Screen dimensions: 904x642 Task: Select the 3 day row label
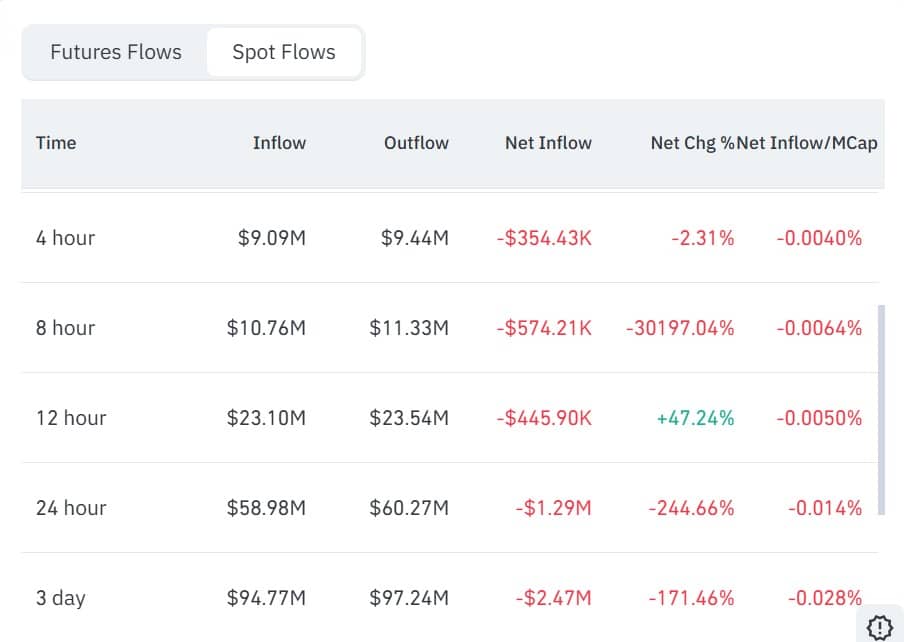(x=60, y=598)
